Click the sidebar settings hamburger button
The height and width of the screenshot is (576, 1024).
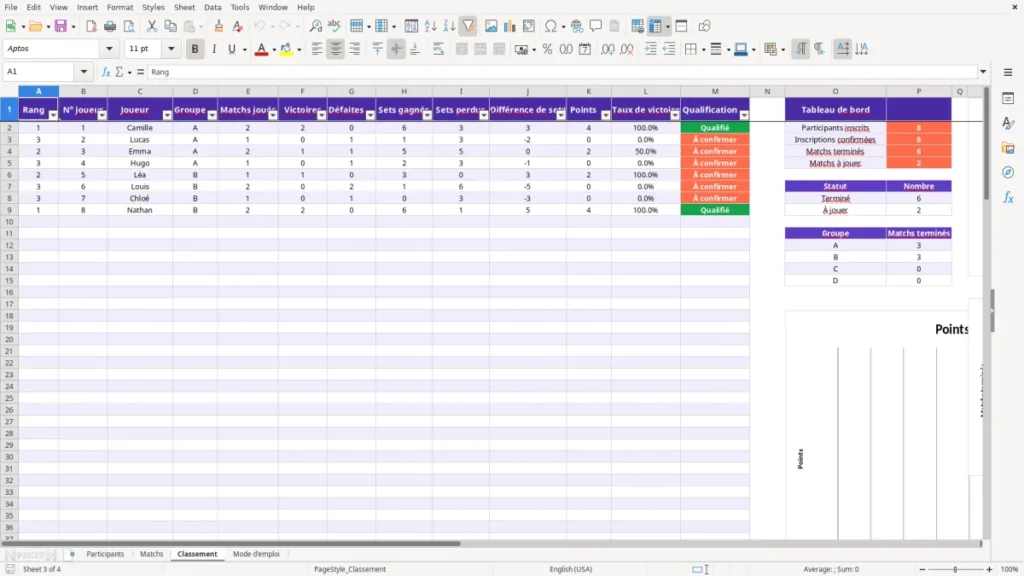click(1008, 72)
